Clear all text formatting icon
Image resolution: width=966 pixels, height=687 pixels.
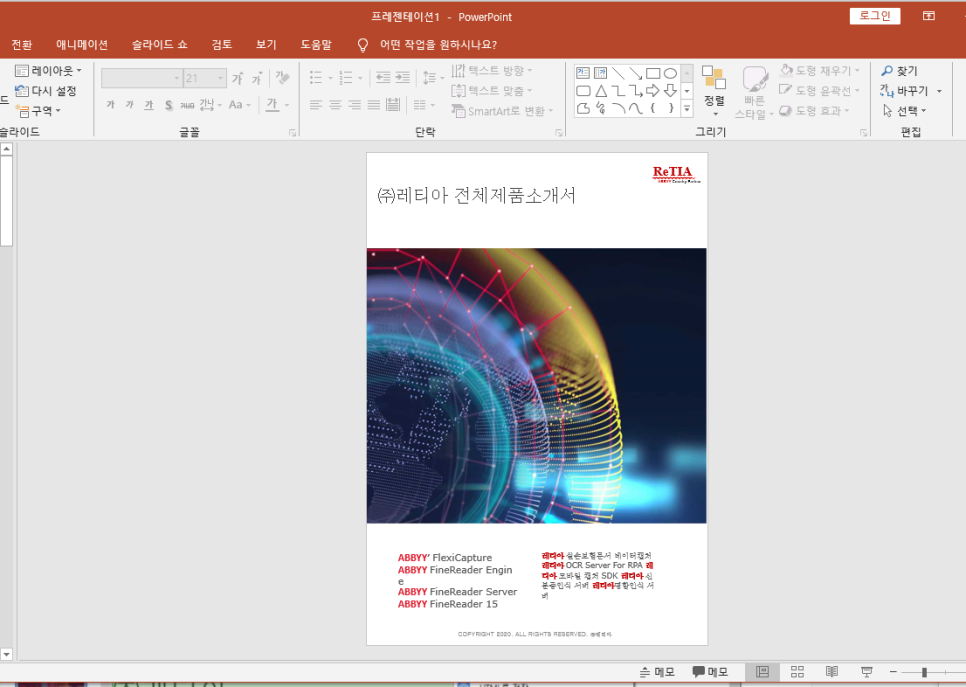click(282, 78)
